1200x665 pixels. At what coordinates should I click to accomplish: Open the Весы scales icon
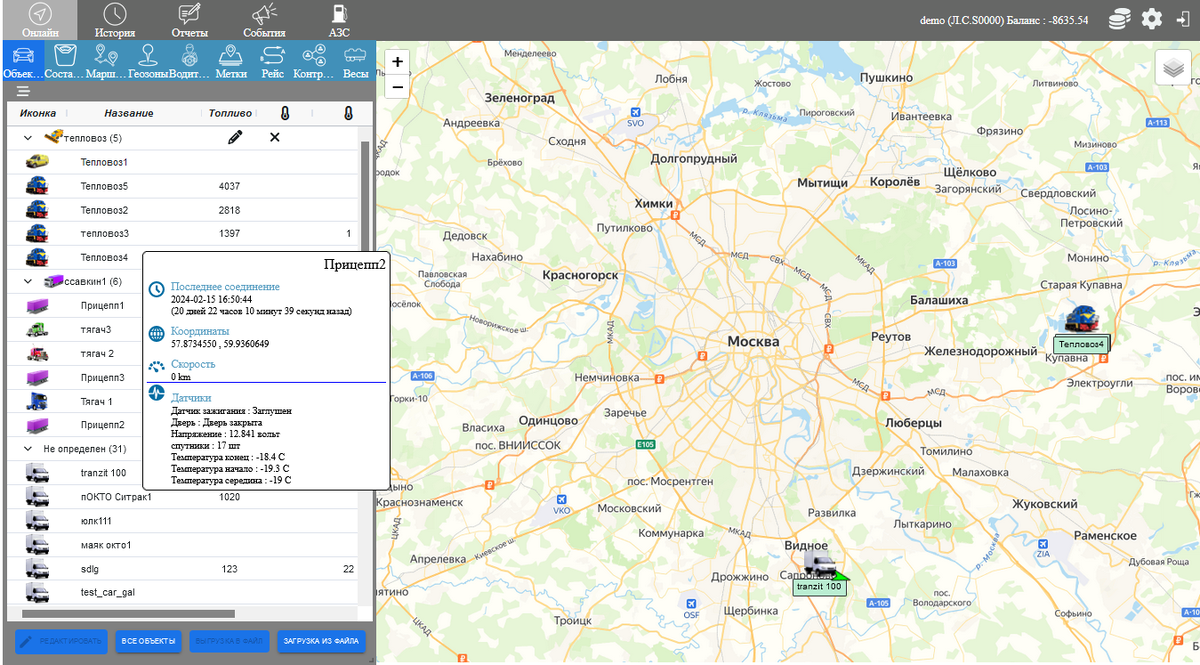(355, 61)
